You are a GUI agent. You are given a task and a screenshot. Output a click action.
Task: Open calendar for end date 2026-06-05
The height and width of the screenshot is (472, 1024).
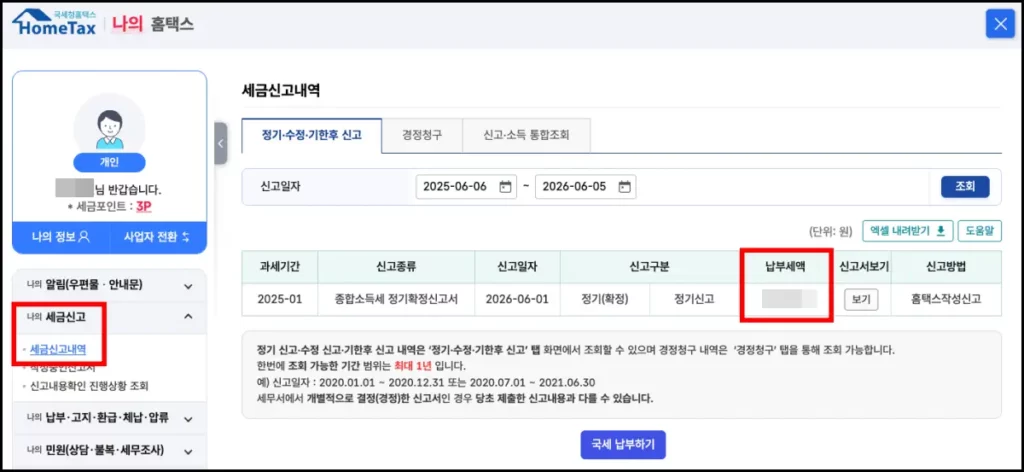pyautogui.click(x=624, y=187)
